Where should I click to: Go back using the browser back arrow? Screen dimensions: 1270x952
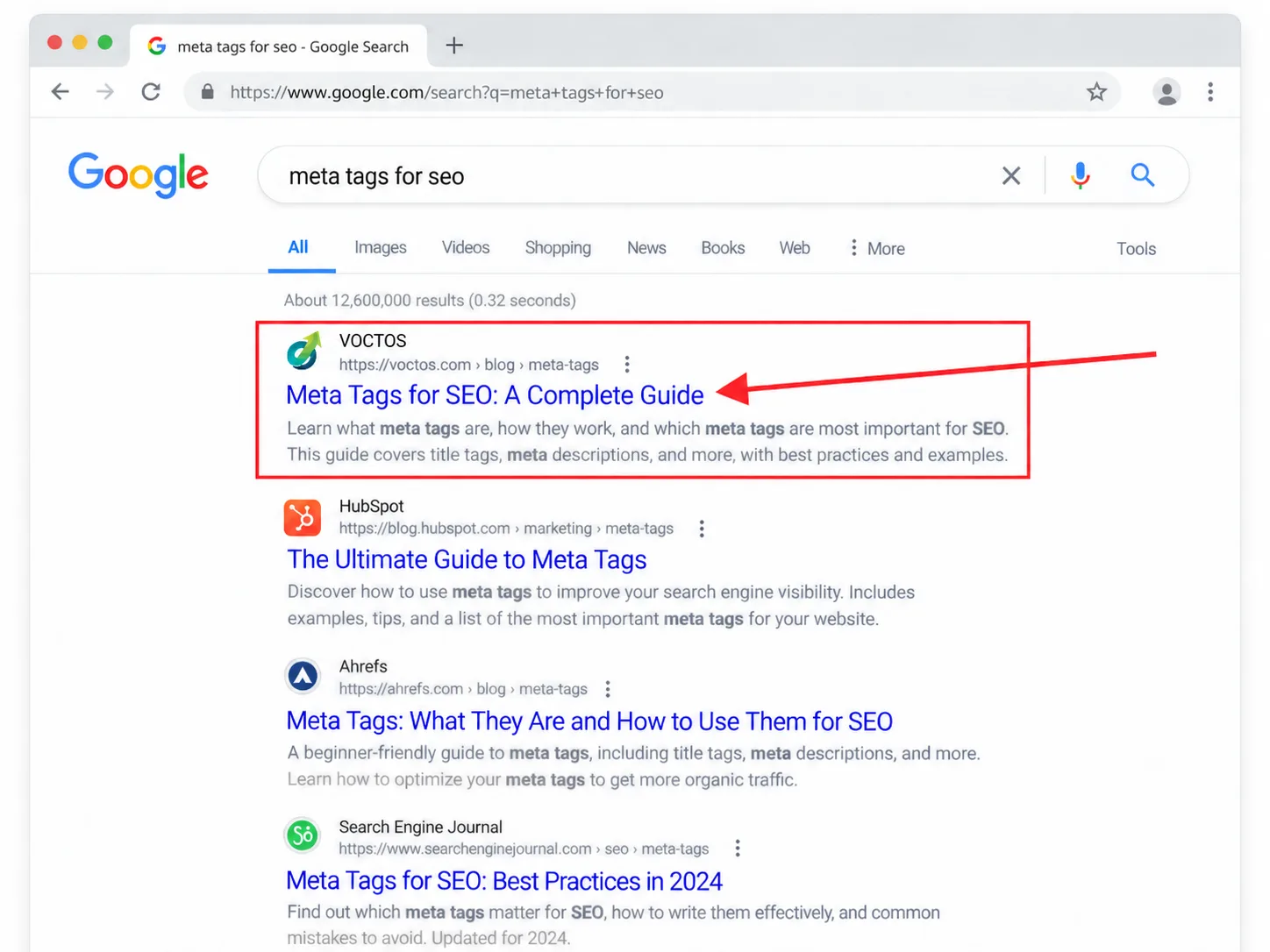[60, 92]
